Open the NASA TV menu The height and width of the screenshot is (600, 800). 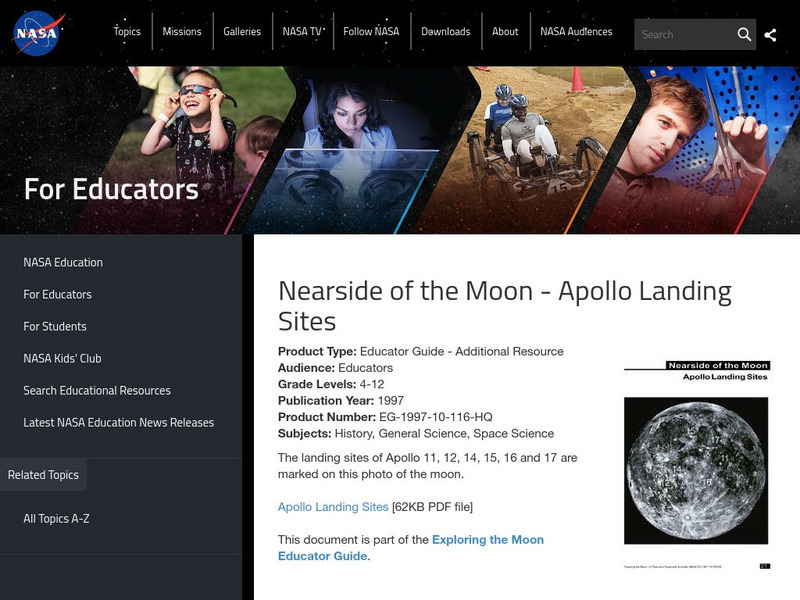(302, 32)
